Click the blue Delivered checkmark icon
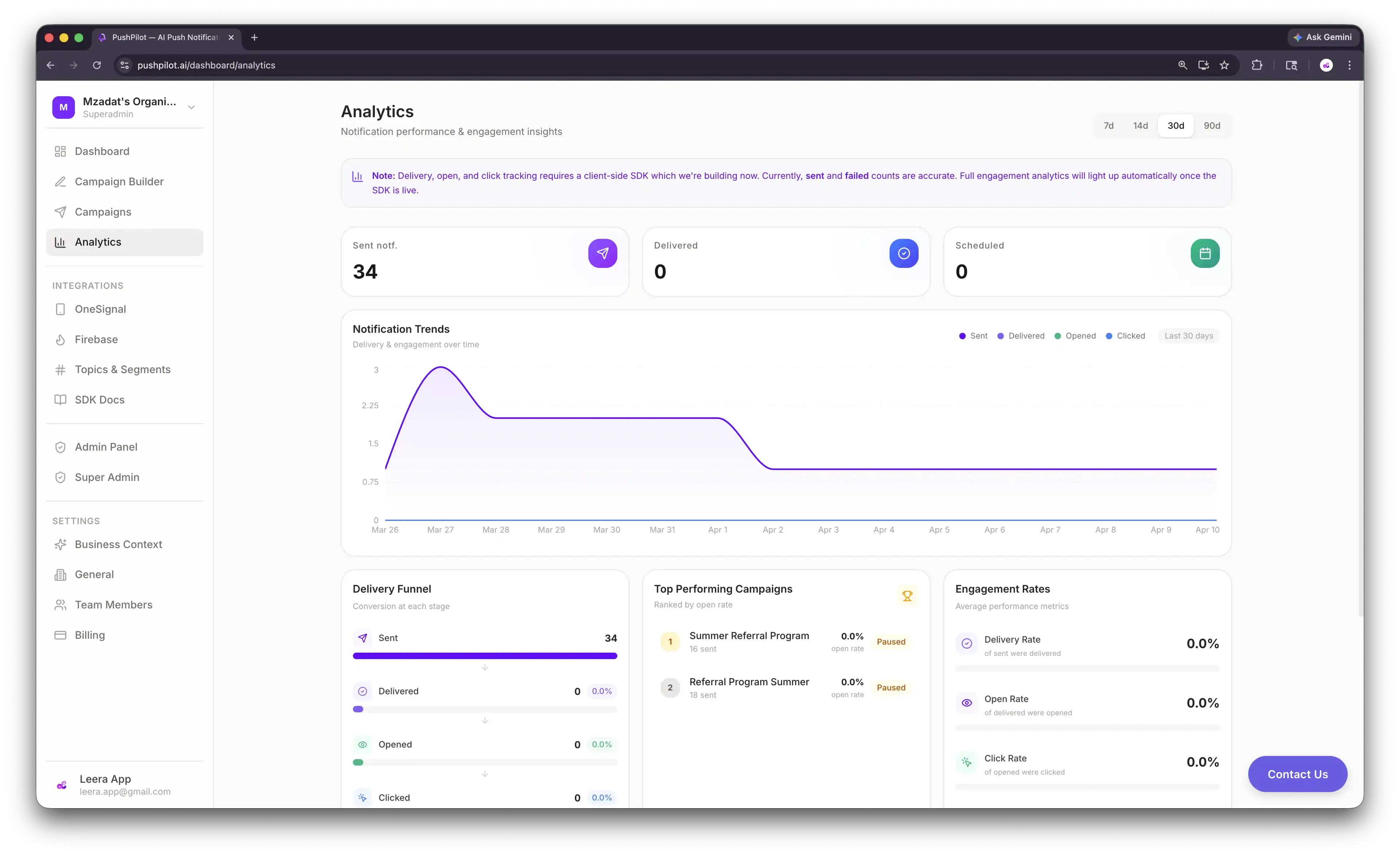The height and width of the screenshot is (856, 1400). (903, 253)
